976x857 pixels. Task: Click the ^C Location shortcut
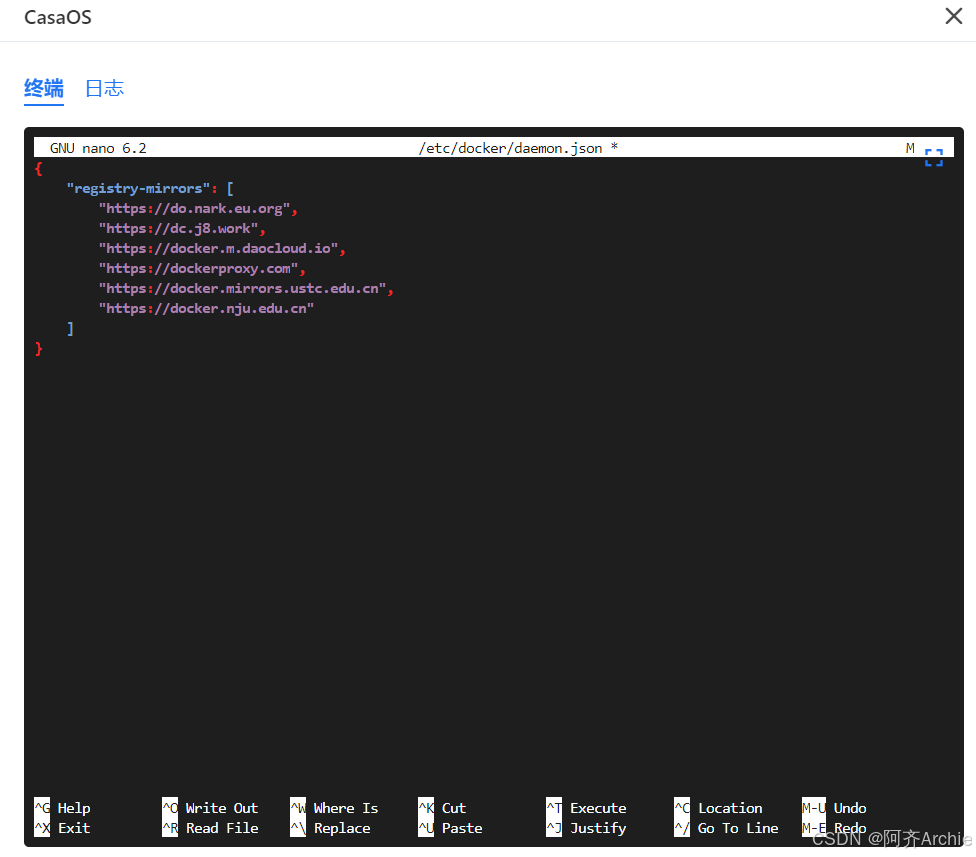[718, 808]
